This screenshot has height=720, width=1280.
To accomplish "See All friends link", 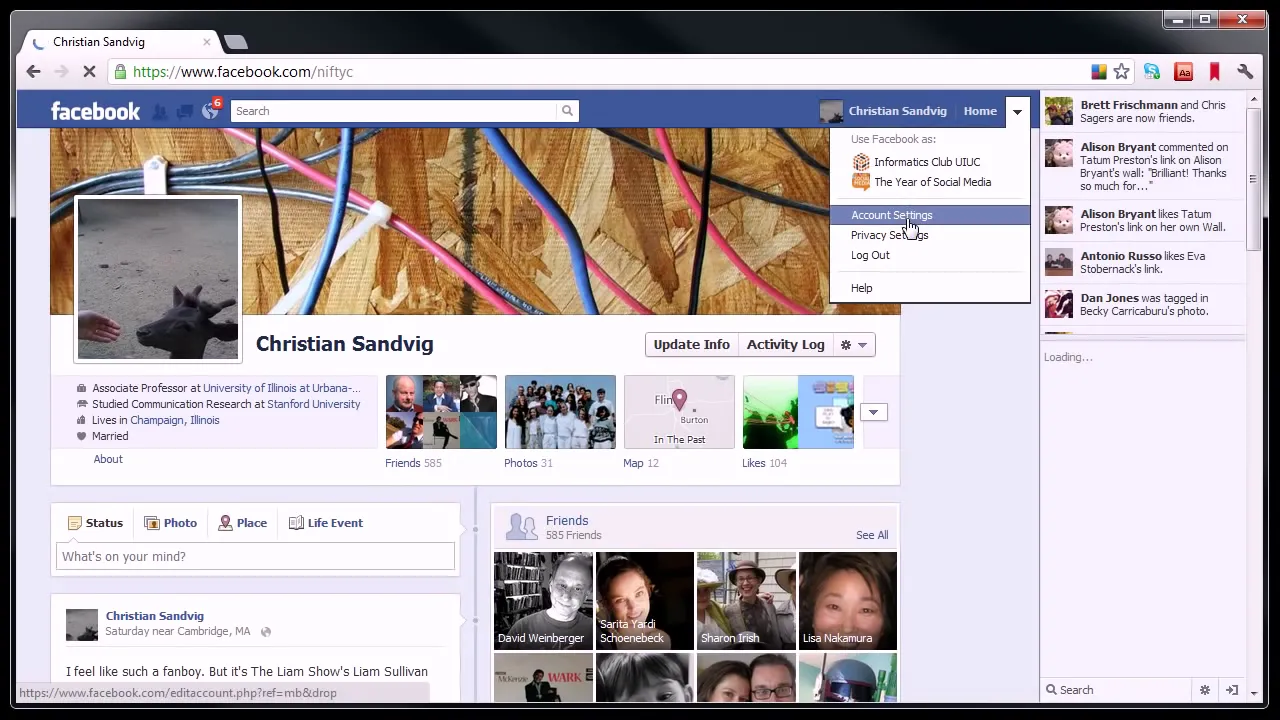I will [872, 535].
